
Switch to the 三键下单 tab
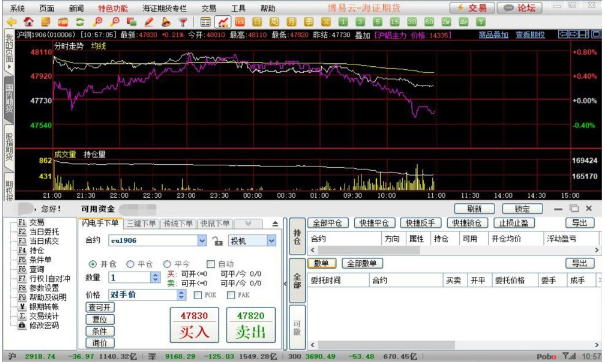(x=141, y=223)
